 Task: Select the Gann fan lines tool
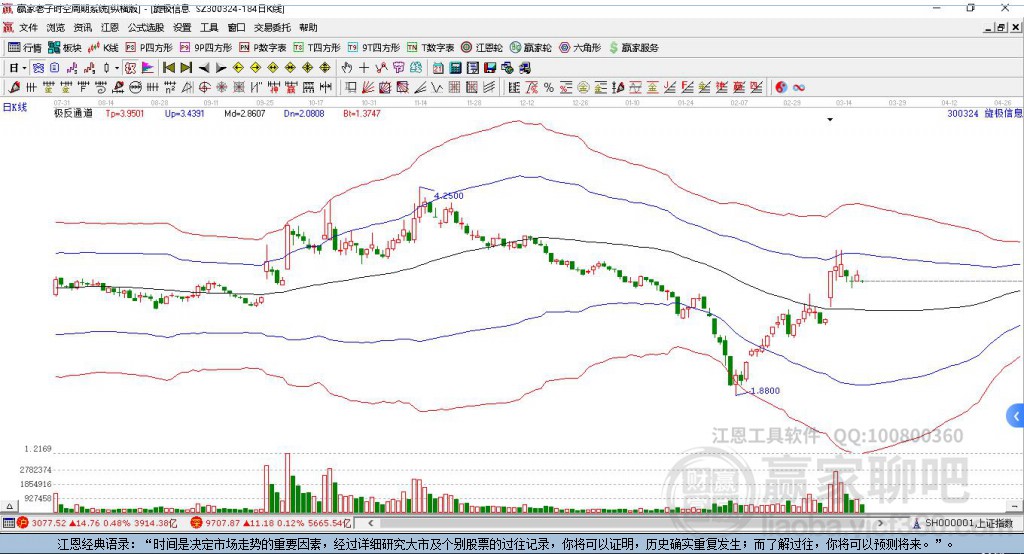[x=368, y=88]
